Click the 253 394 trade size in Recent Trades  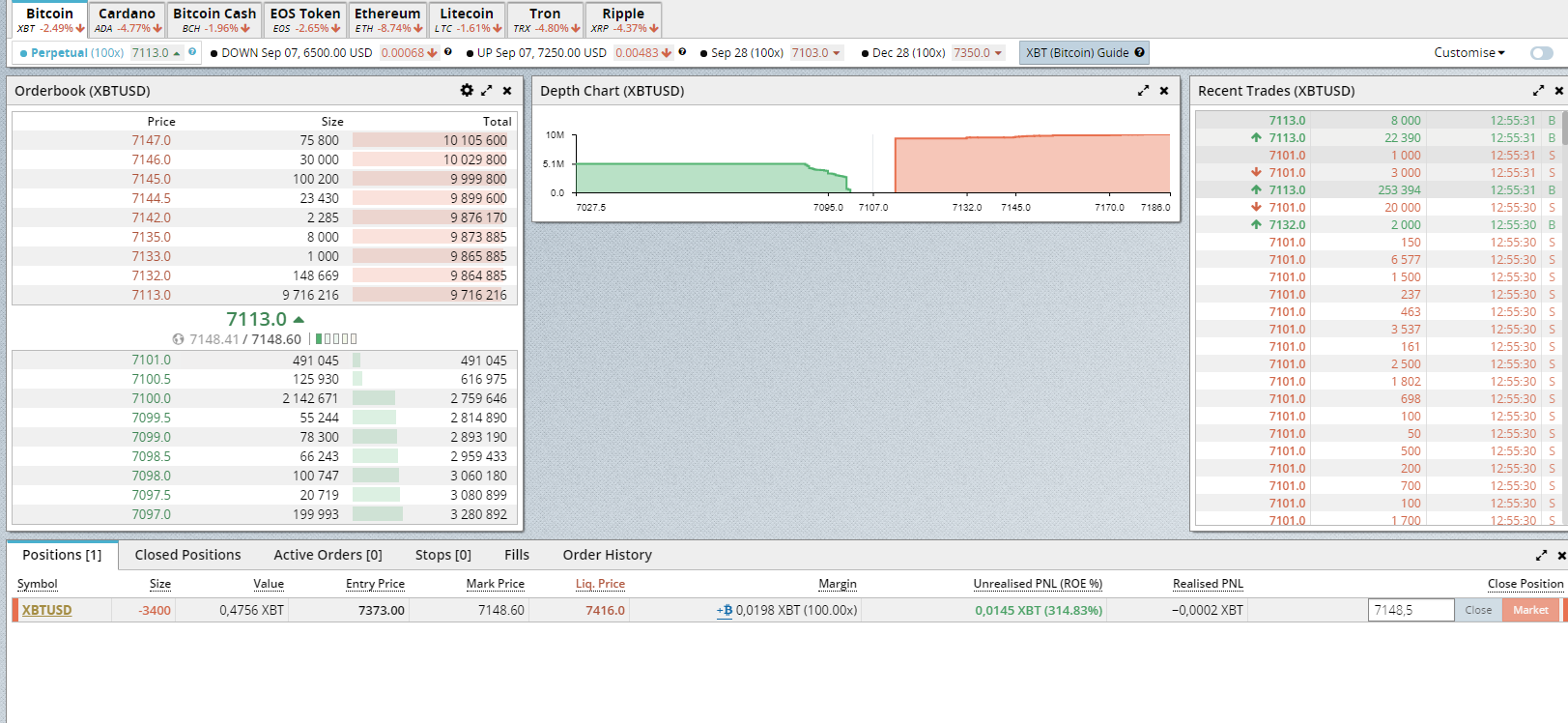[1399, 190]
